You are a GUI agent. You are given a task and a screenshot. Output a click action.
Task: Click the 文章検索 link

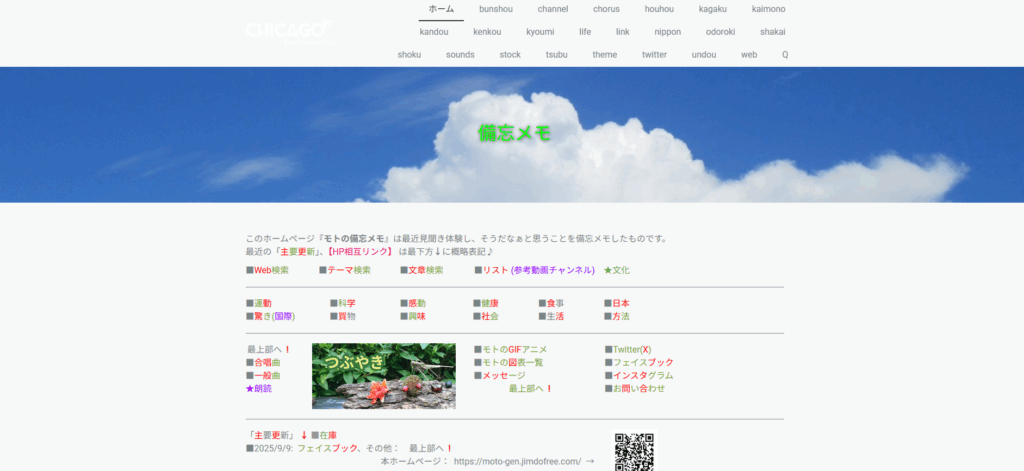click(425, 270)
